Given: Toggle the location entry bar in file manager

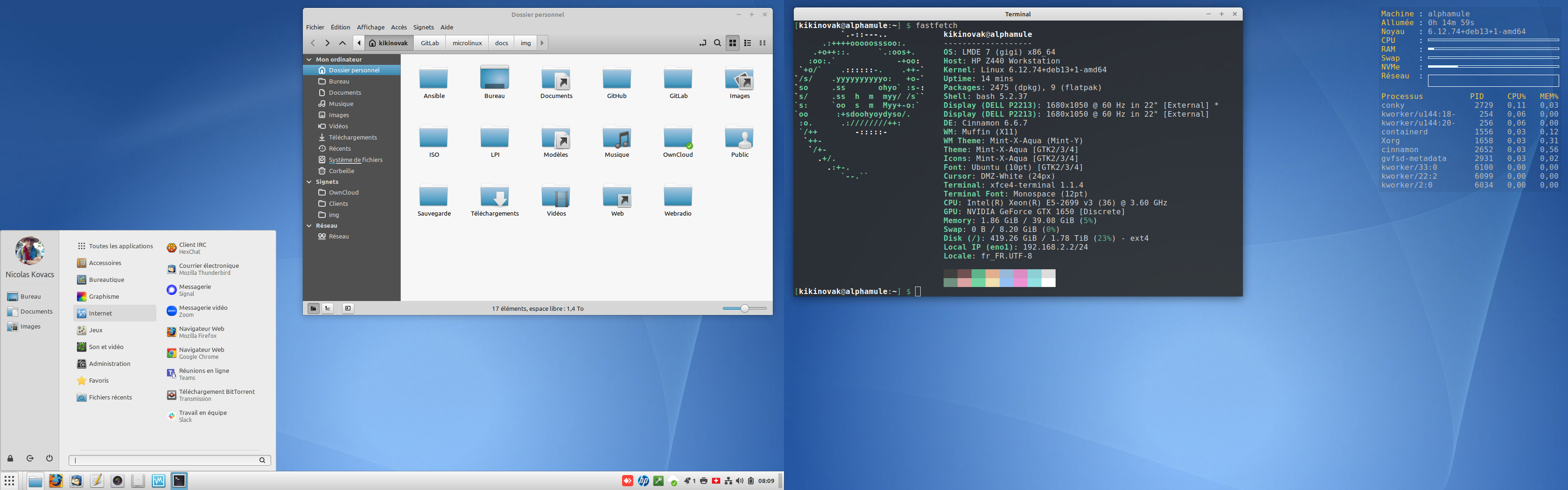Looking at the screenshot, I should pos(703,42).
